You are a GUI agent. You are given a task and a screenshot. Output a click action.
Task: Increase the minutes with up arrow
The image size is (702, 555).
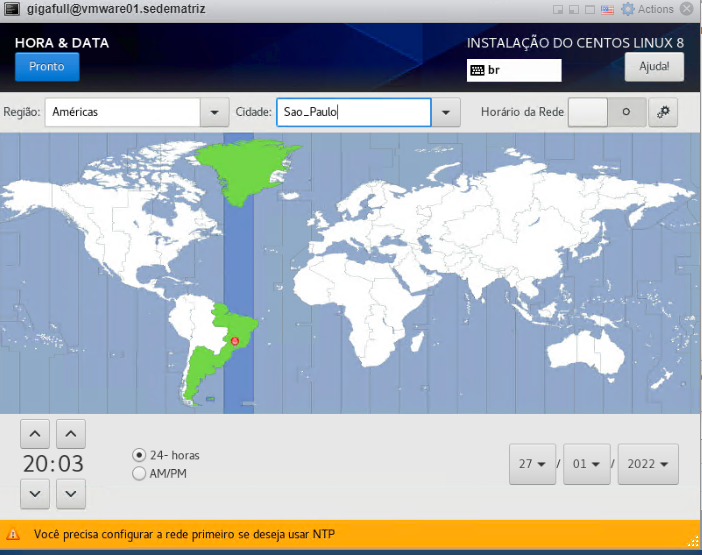coord(71,434)
